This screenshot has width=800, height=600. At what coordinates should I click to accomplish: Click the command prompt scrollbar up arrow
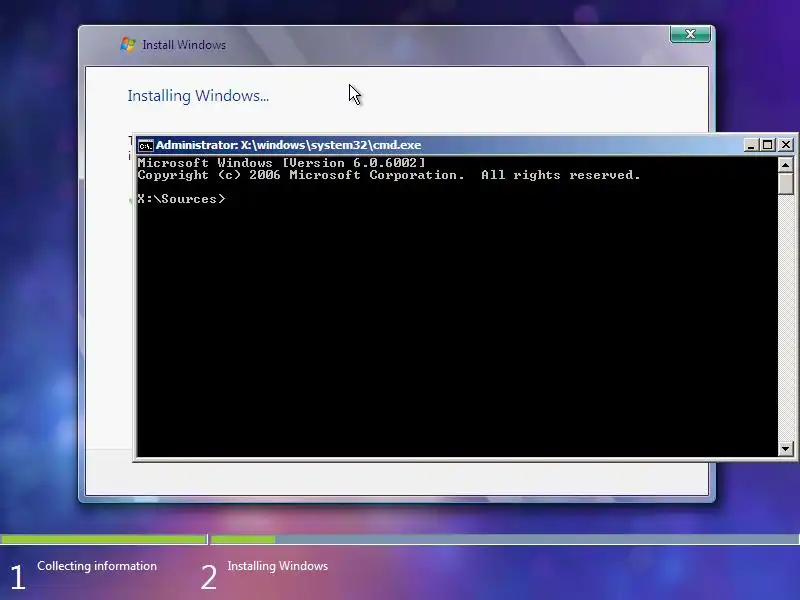click(786, 165)
